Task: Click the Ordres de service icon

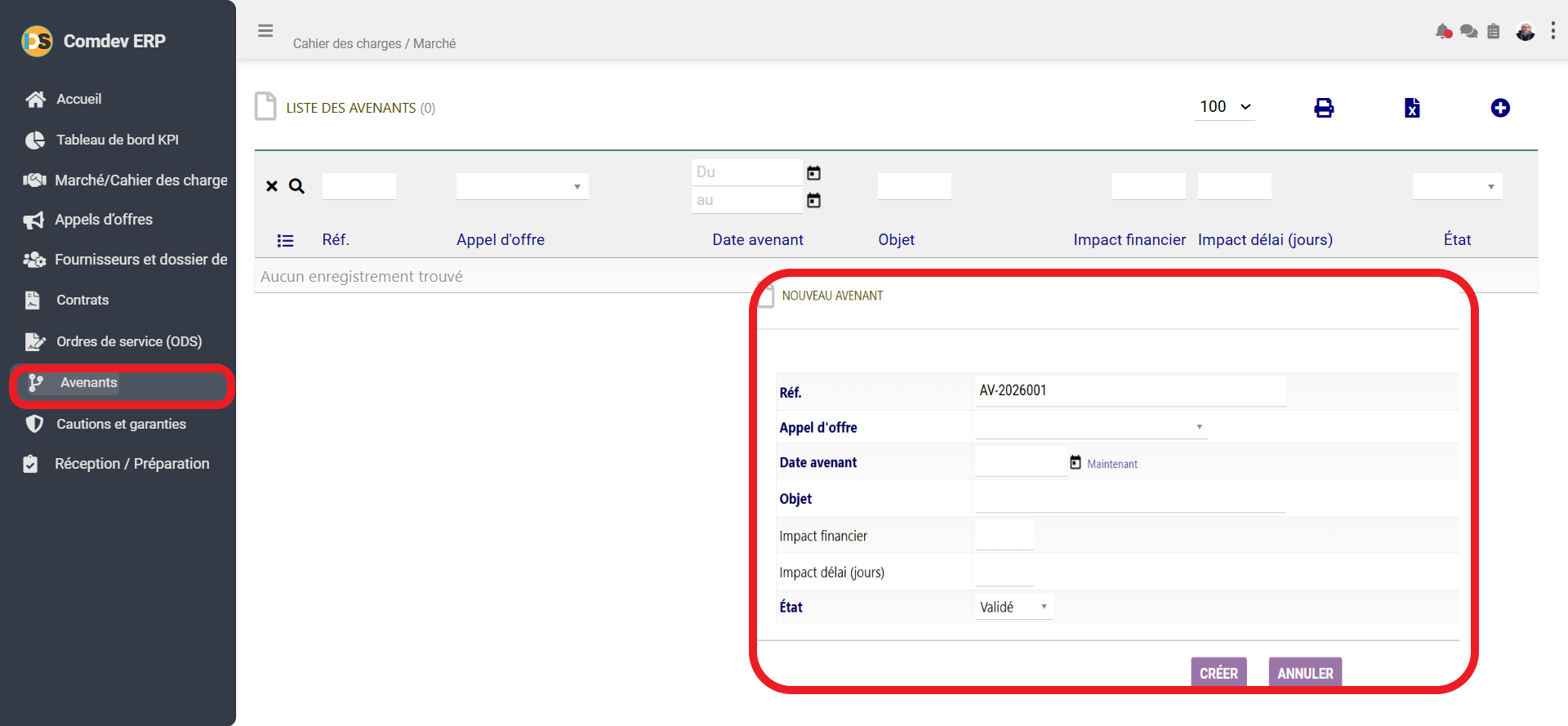Action: pyautogui.click(x=34, y=341)
